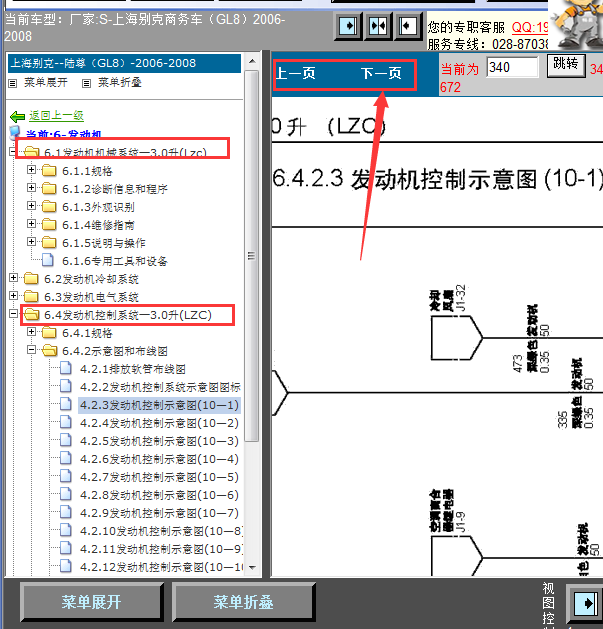
Task: Click folder icon of 6.3发动机电气系统
Action: tap(31, 296)
